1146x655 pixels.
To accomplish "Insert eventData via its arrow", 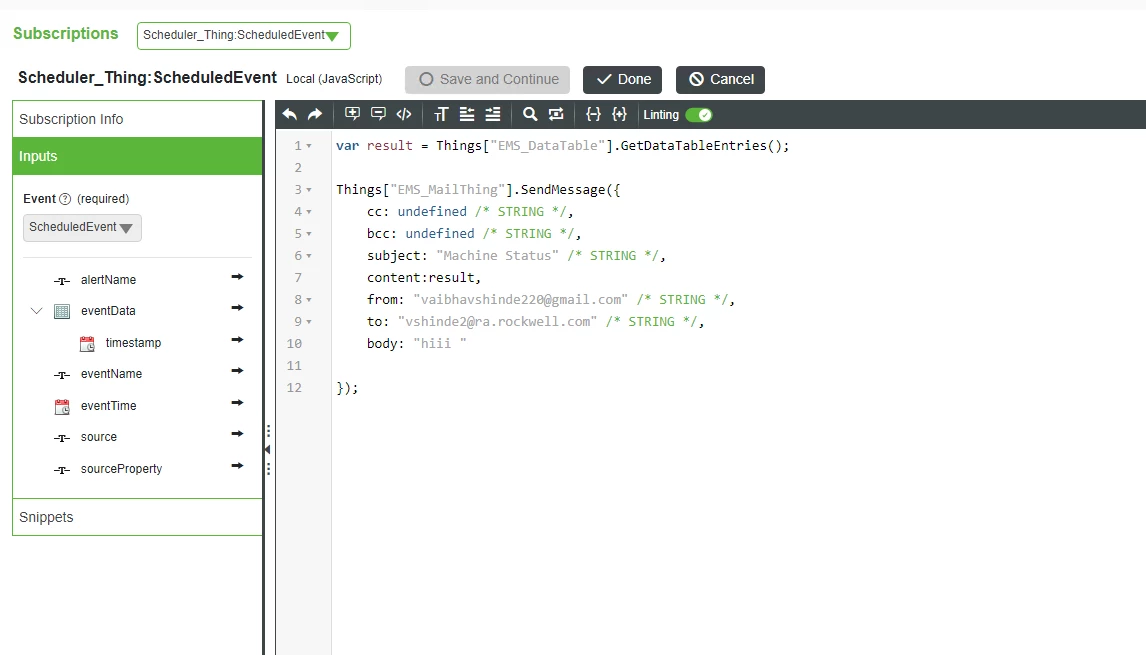I will click(x=237, y=308).
